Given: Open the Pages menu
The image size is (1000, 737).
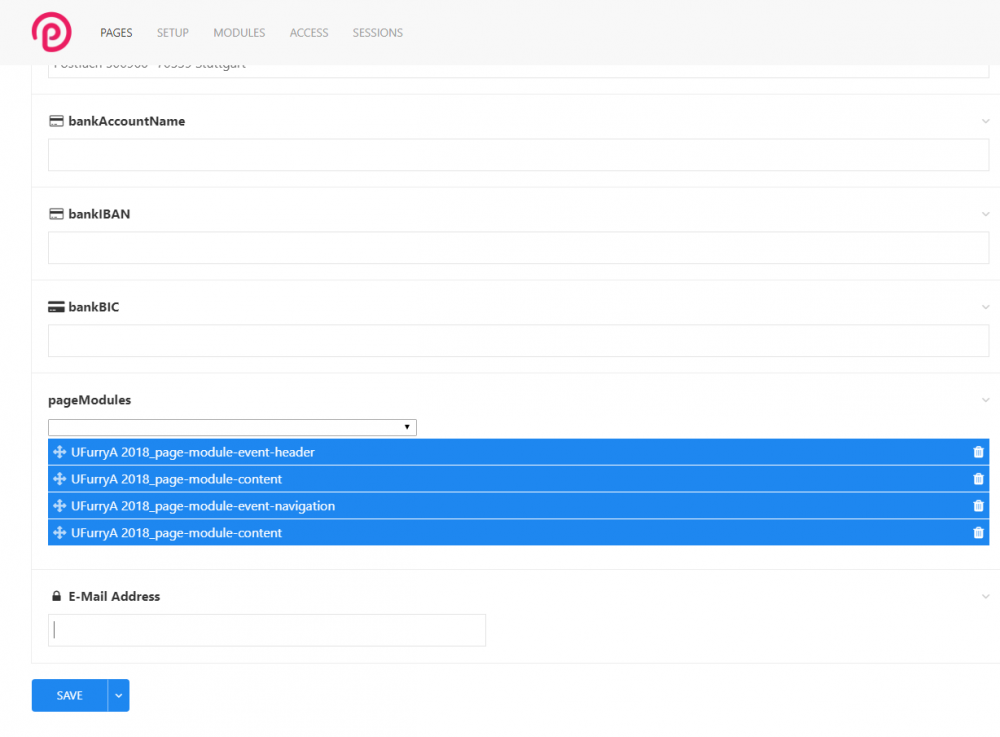Looking at the screenshot, I should pyautogui.click(x=116, y=33).
